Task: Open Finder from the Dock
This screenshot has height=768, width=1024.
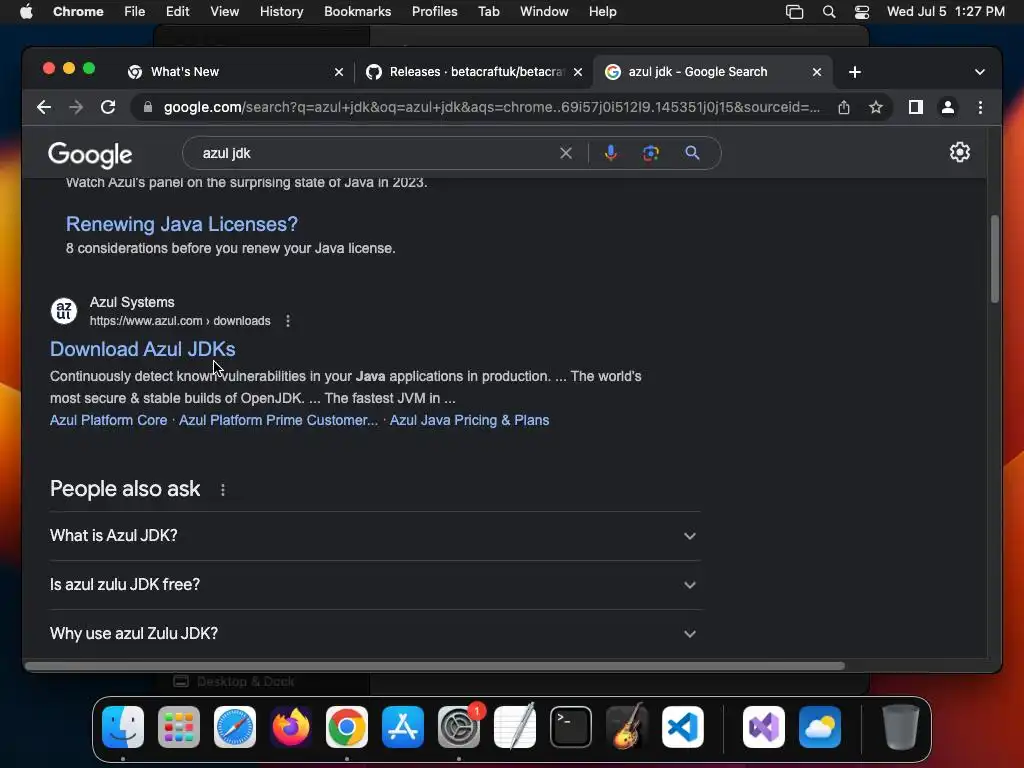Action: (123, 727)
